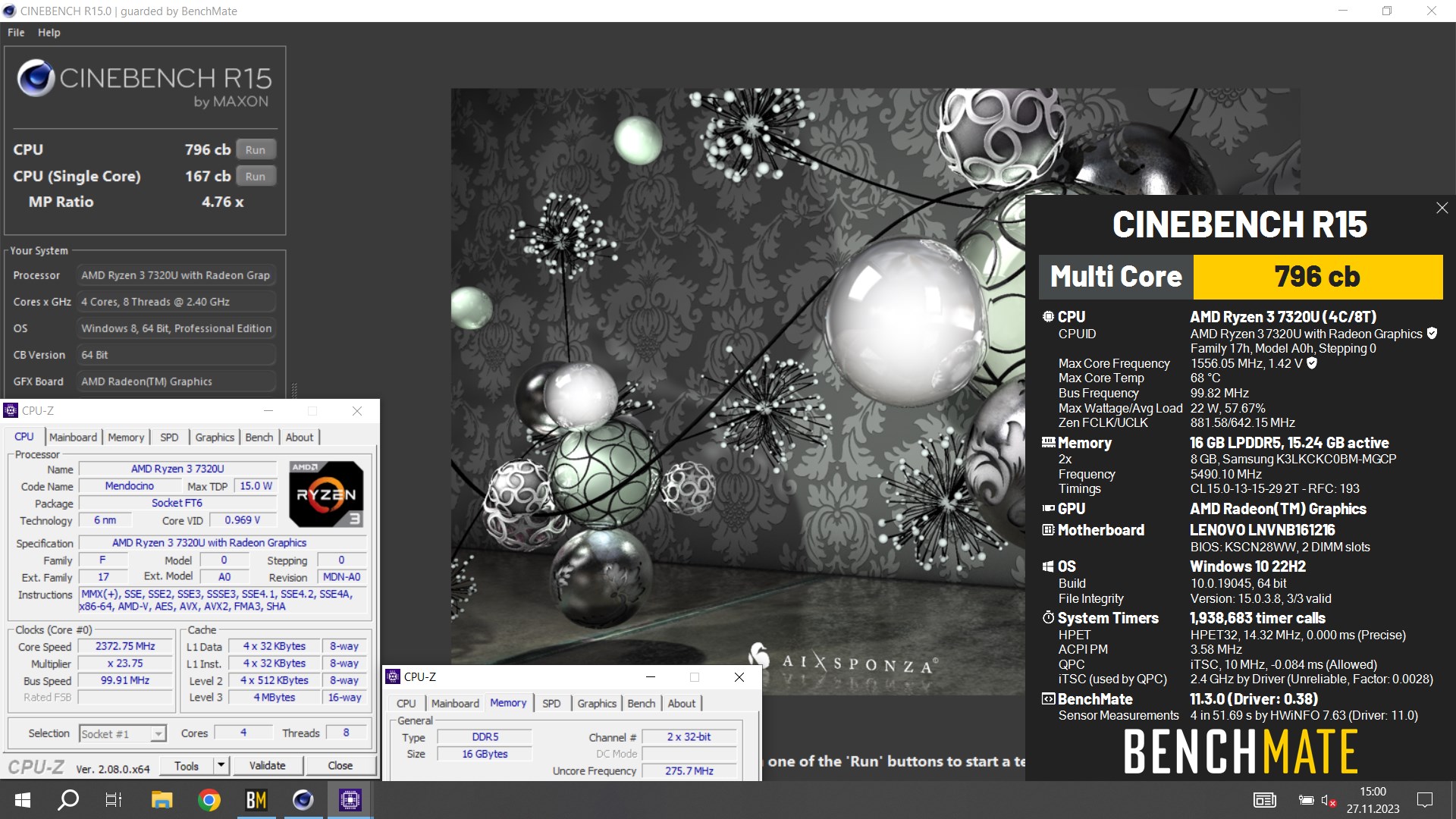This screenshot has height=819, width=1456.
Task: Select Memory tab in first CPU-Z window
Action: pos(126,438)
